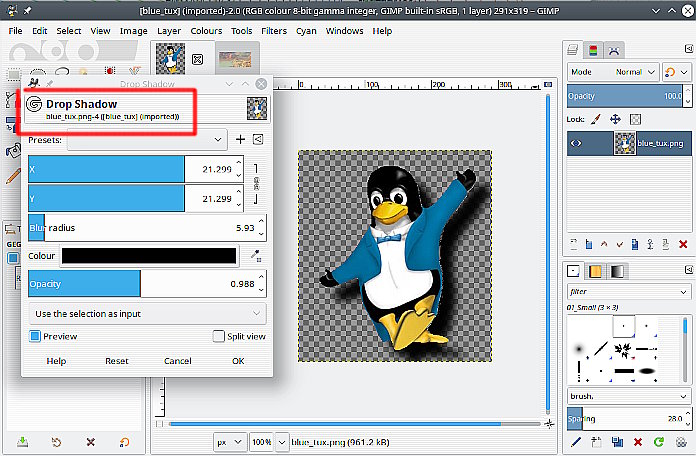Image resolution: width=696 pixels, height=456 pixels.
Task: Create a new layer group
Action: (589, 244)
